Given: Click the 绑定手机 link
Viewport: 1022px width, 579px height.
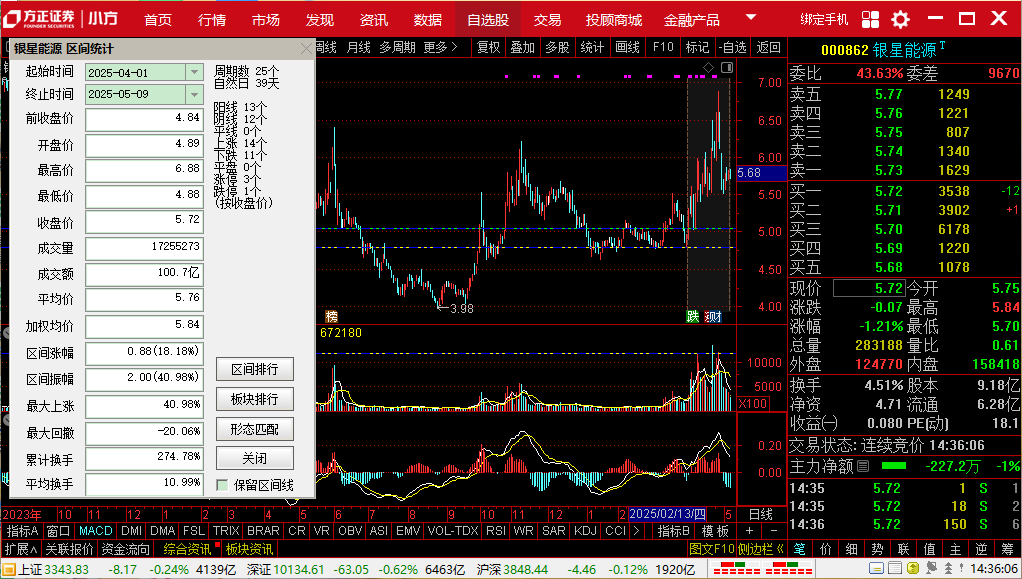Looking at the screenshot, I should point(825,19).
